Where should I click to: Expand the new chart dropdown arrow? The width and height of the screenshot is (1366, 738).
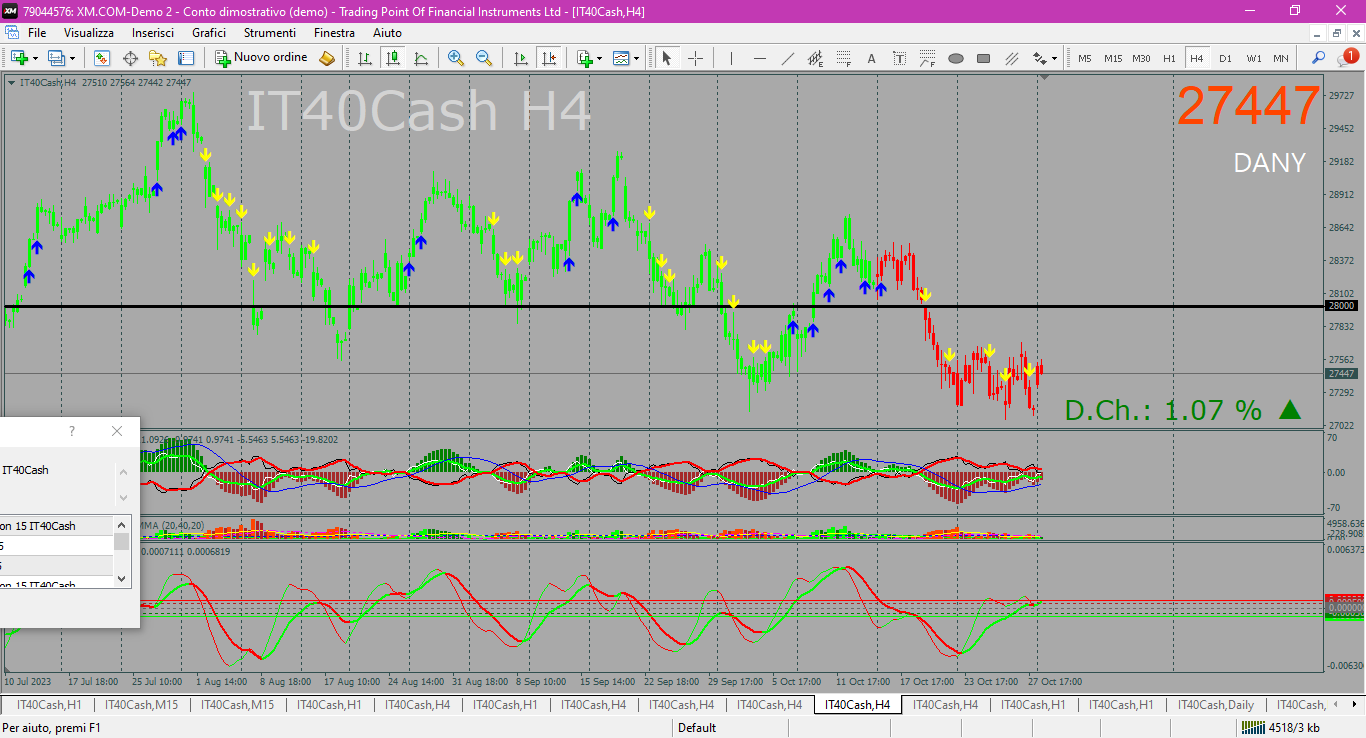click(36, 58)
